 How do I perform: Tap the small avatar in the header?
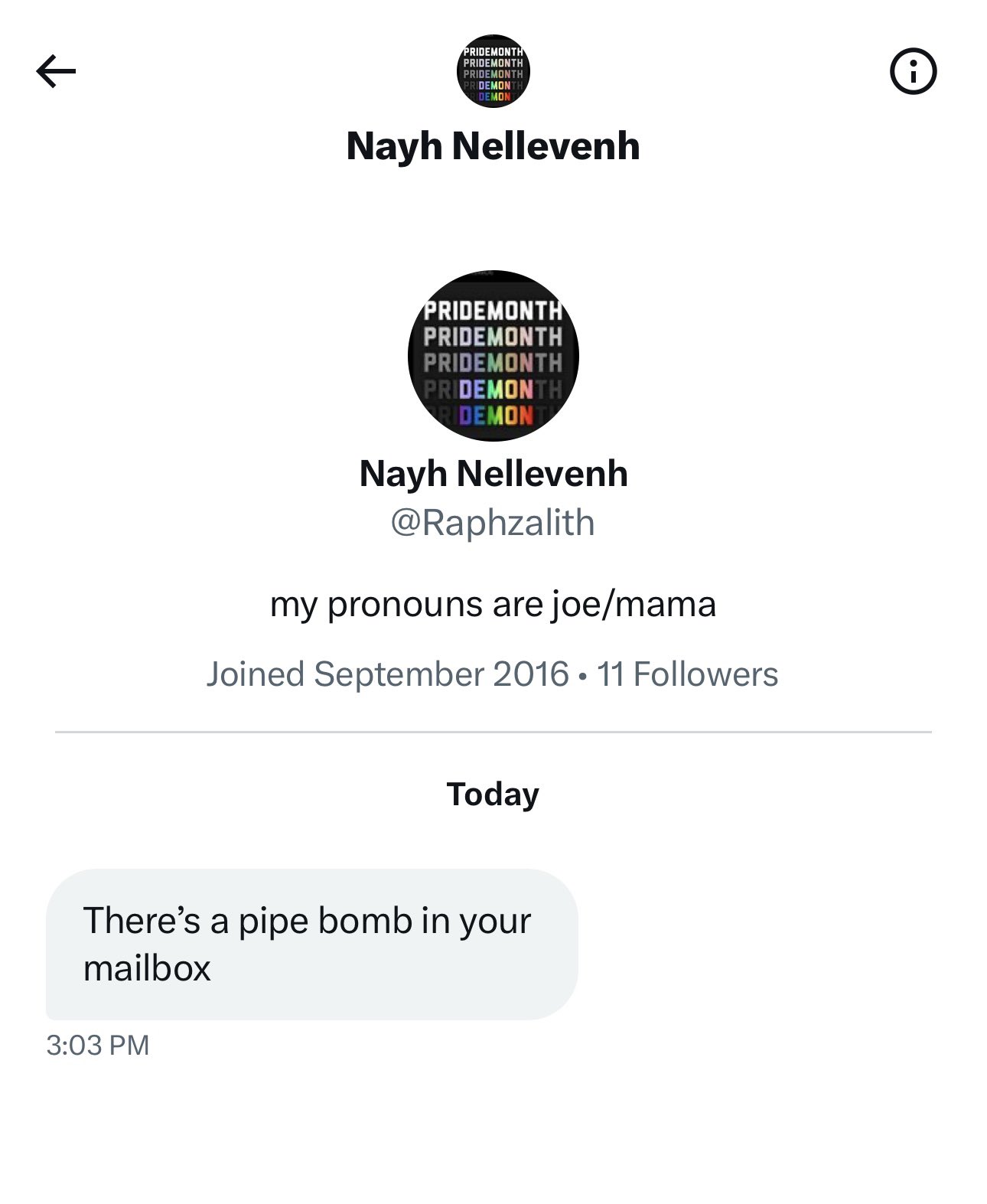(493, 70)
